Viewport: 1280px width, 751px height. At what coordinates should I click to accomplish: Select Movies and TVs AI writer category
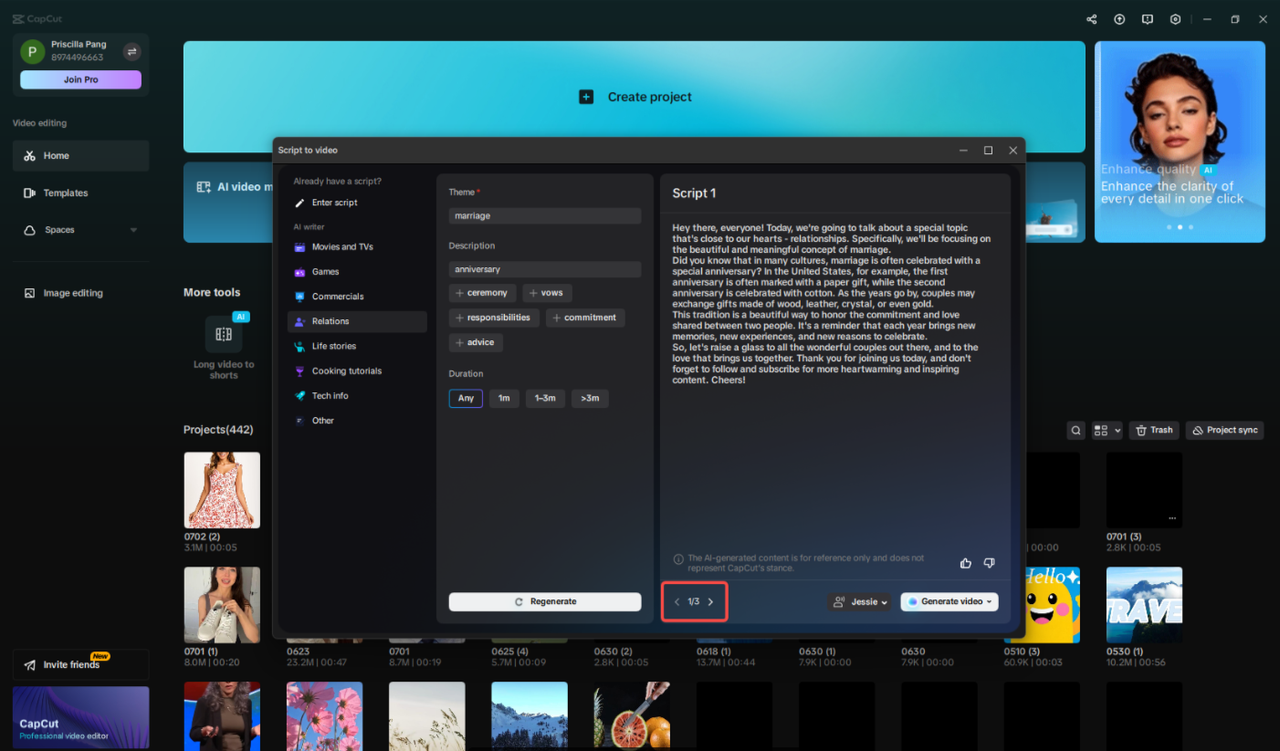coord(357,247)
